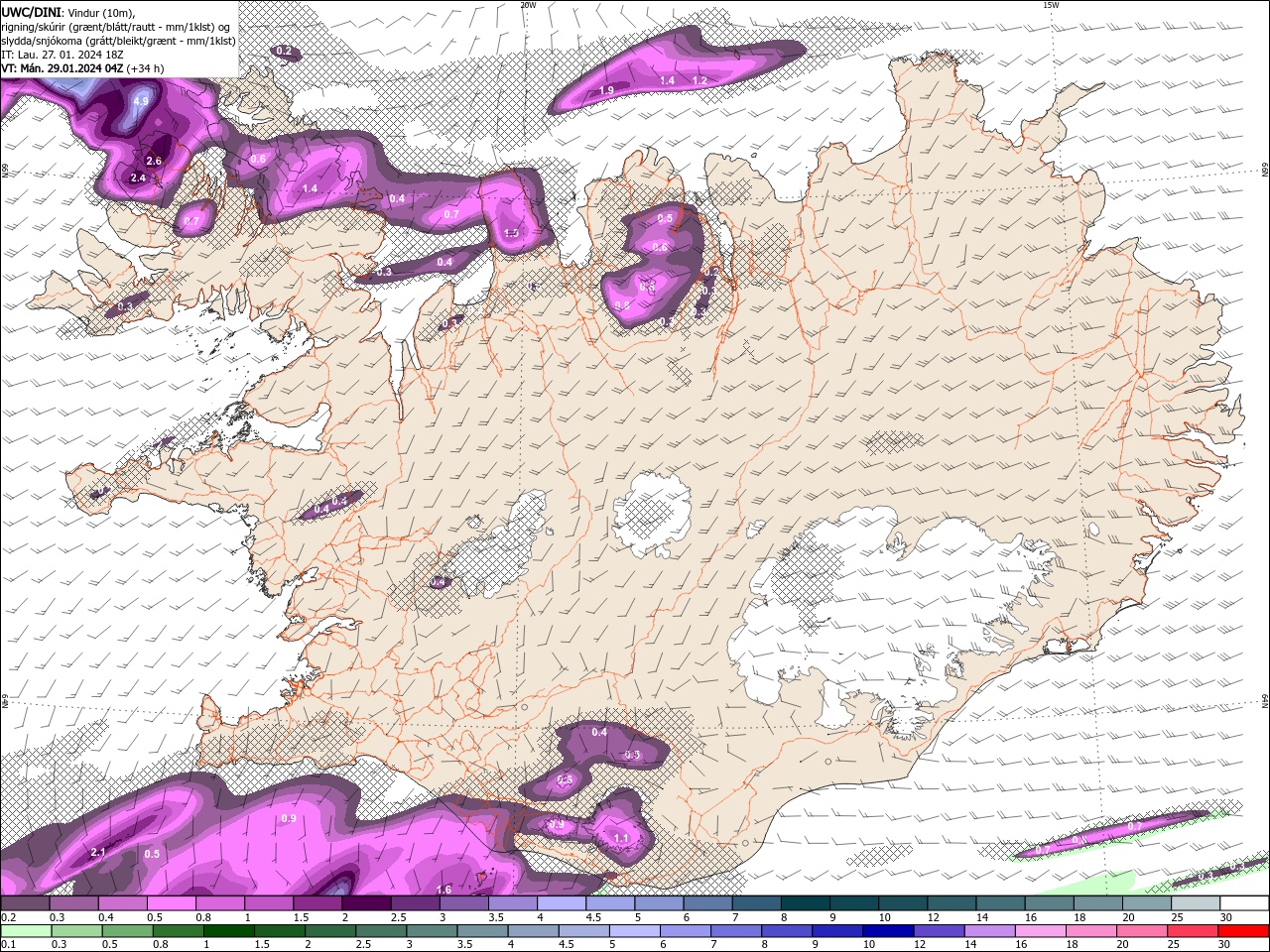Screen dimensions: 1270x952
Task: Pick the dark teal swatch in the top legend
Action: point(807,903)
